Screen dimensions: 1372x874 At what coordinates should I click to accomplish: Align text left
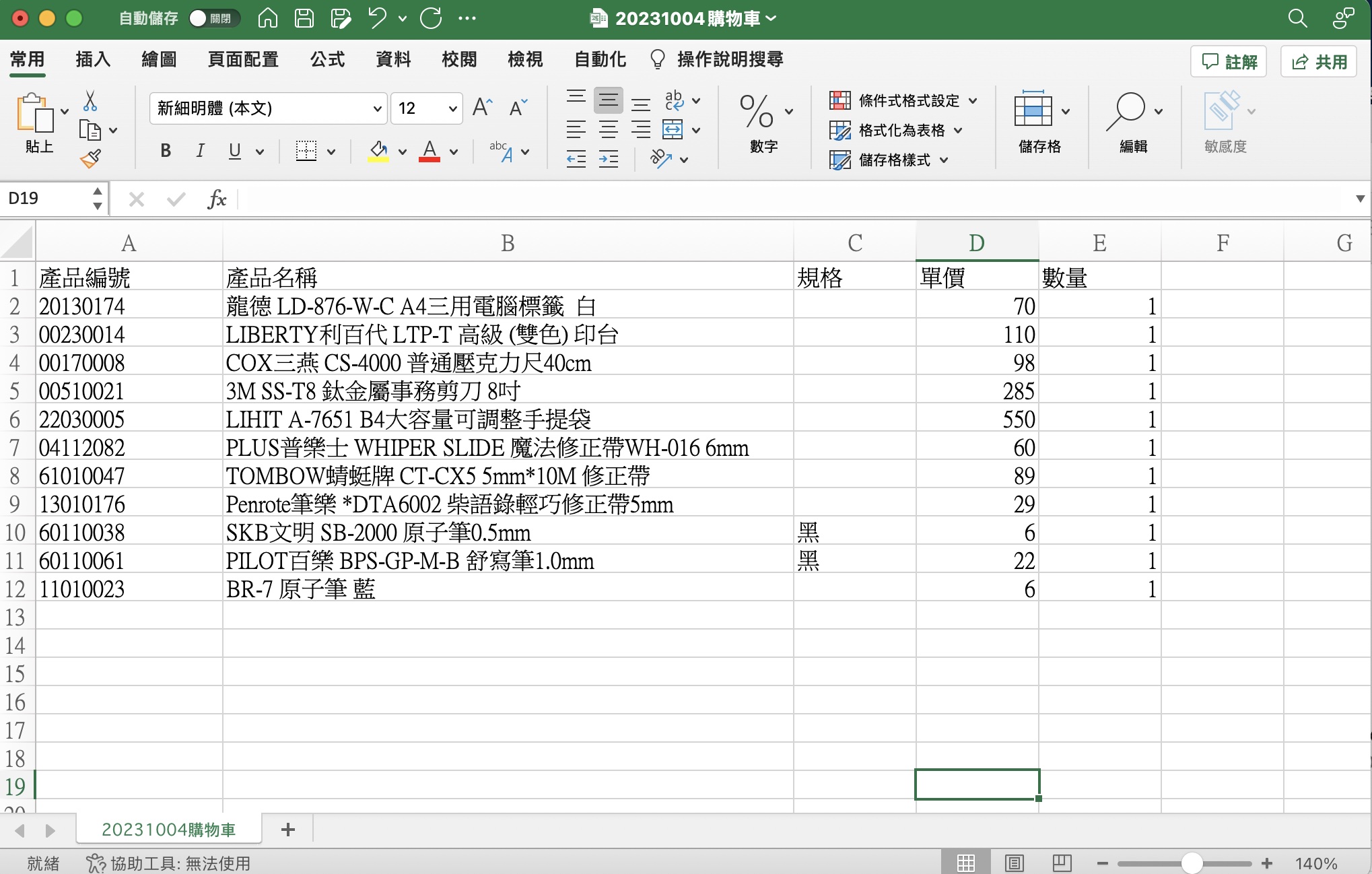tap(576, 129)
